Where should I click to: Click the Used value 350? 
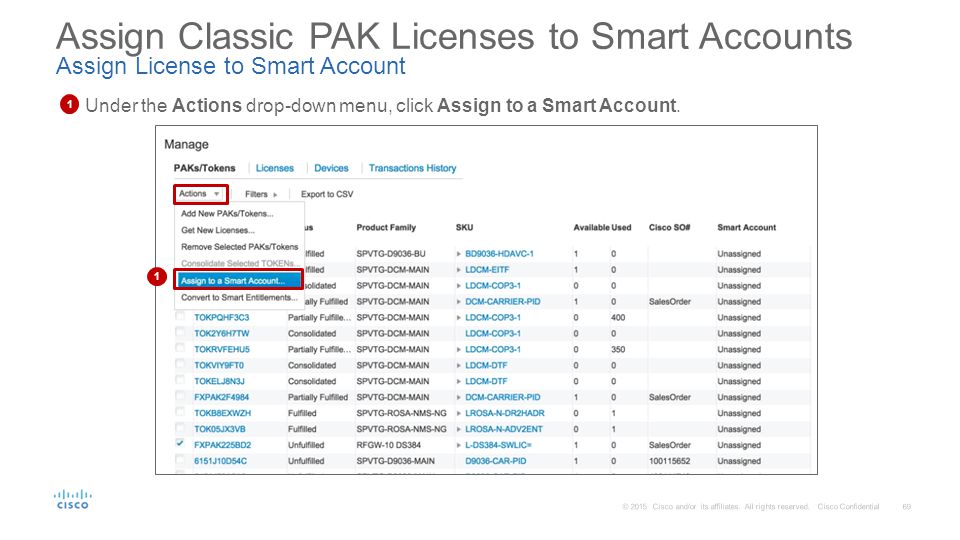tap(618, 350)
